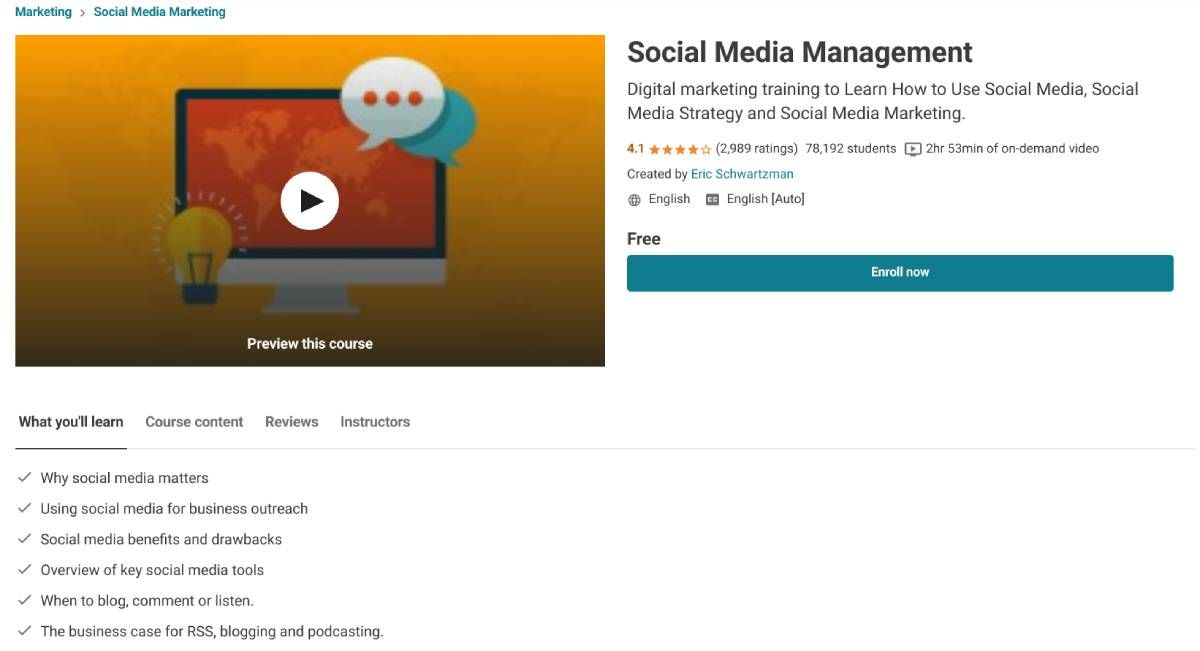
Task: Open instructor Eric Schwartzman's profile
Action: click(742, 174)
